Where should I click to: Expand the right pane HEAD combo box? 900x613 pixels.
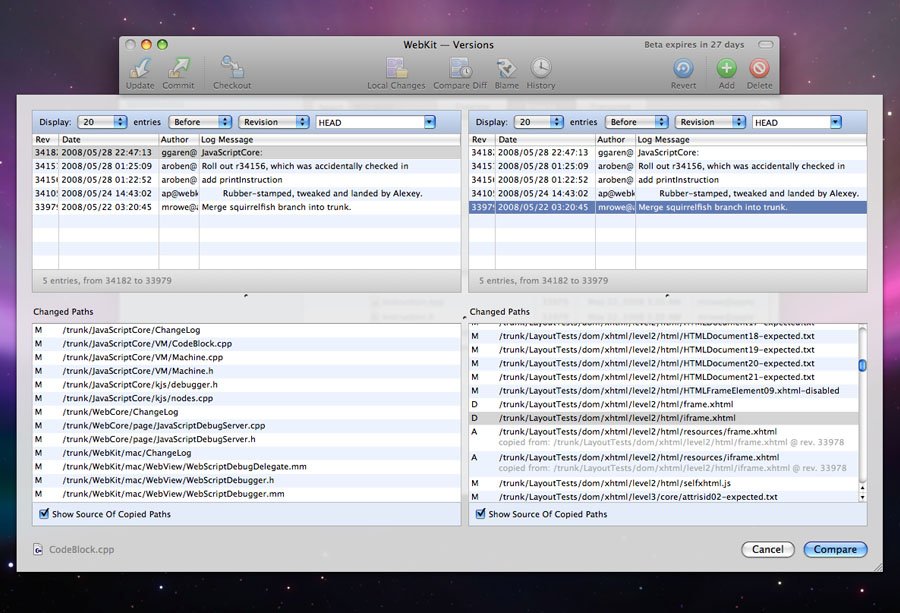(836, 122)
